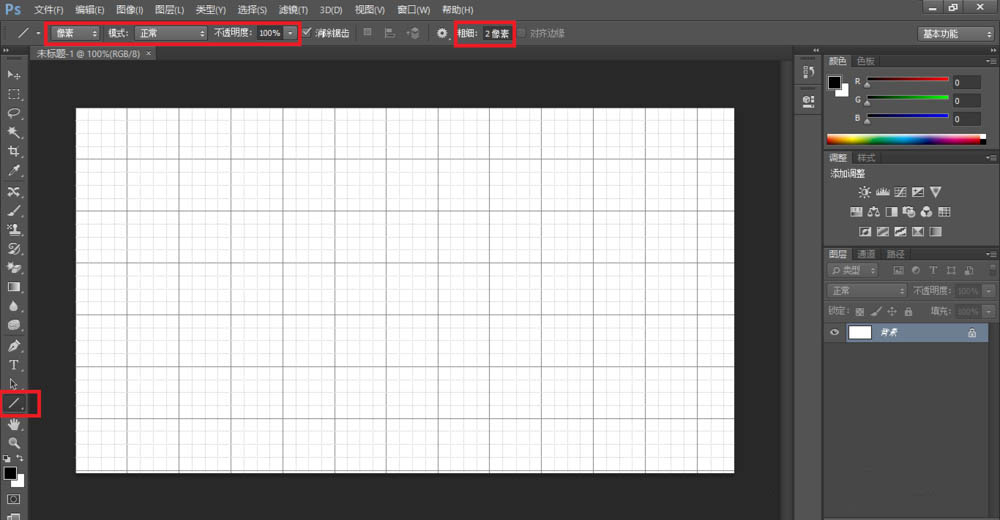Switch to the 色板 tab

point(865,61)
